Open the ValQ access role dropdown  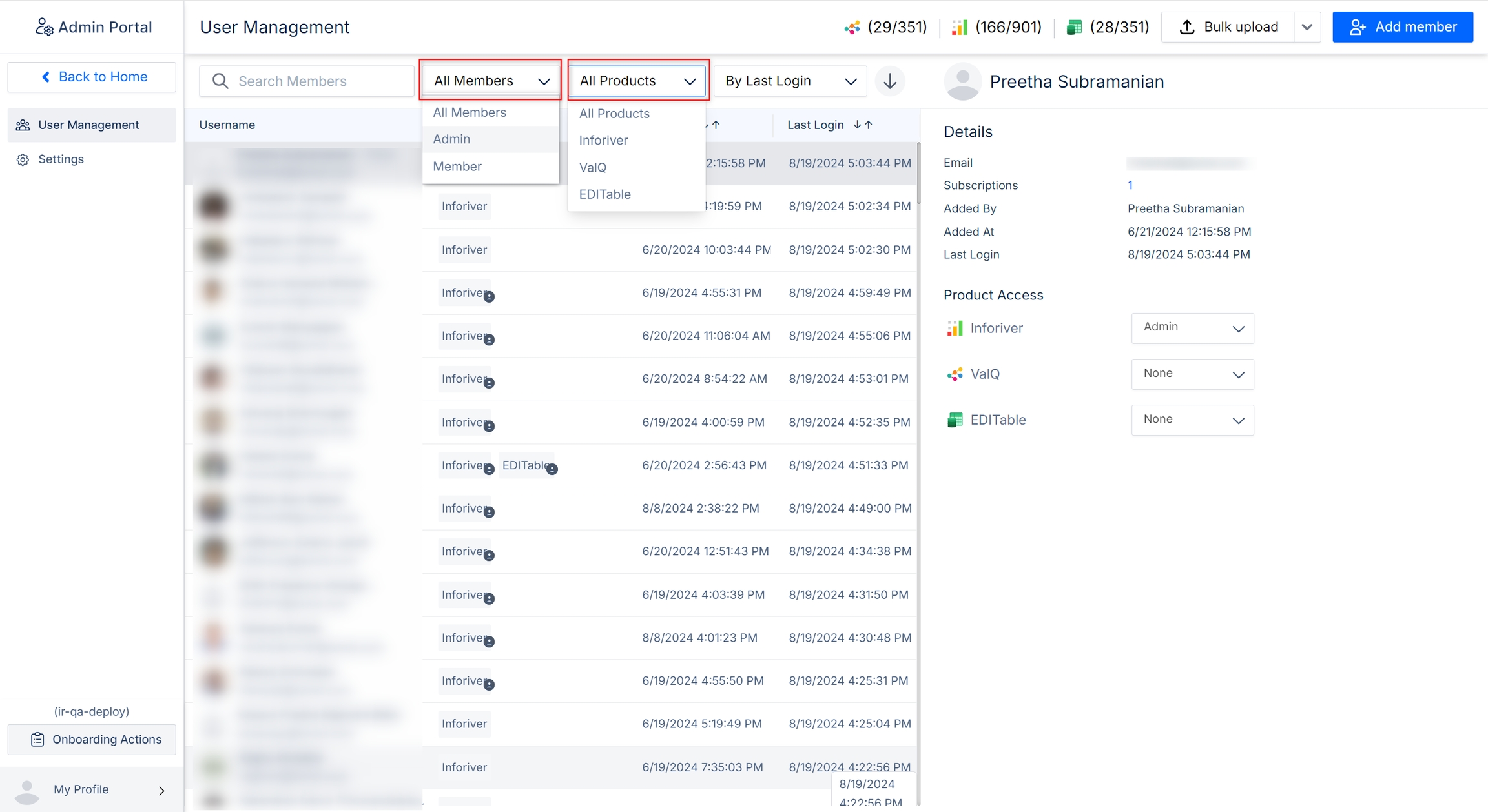point(1192,374)
